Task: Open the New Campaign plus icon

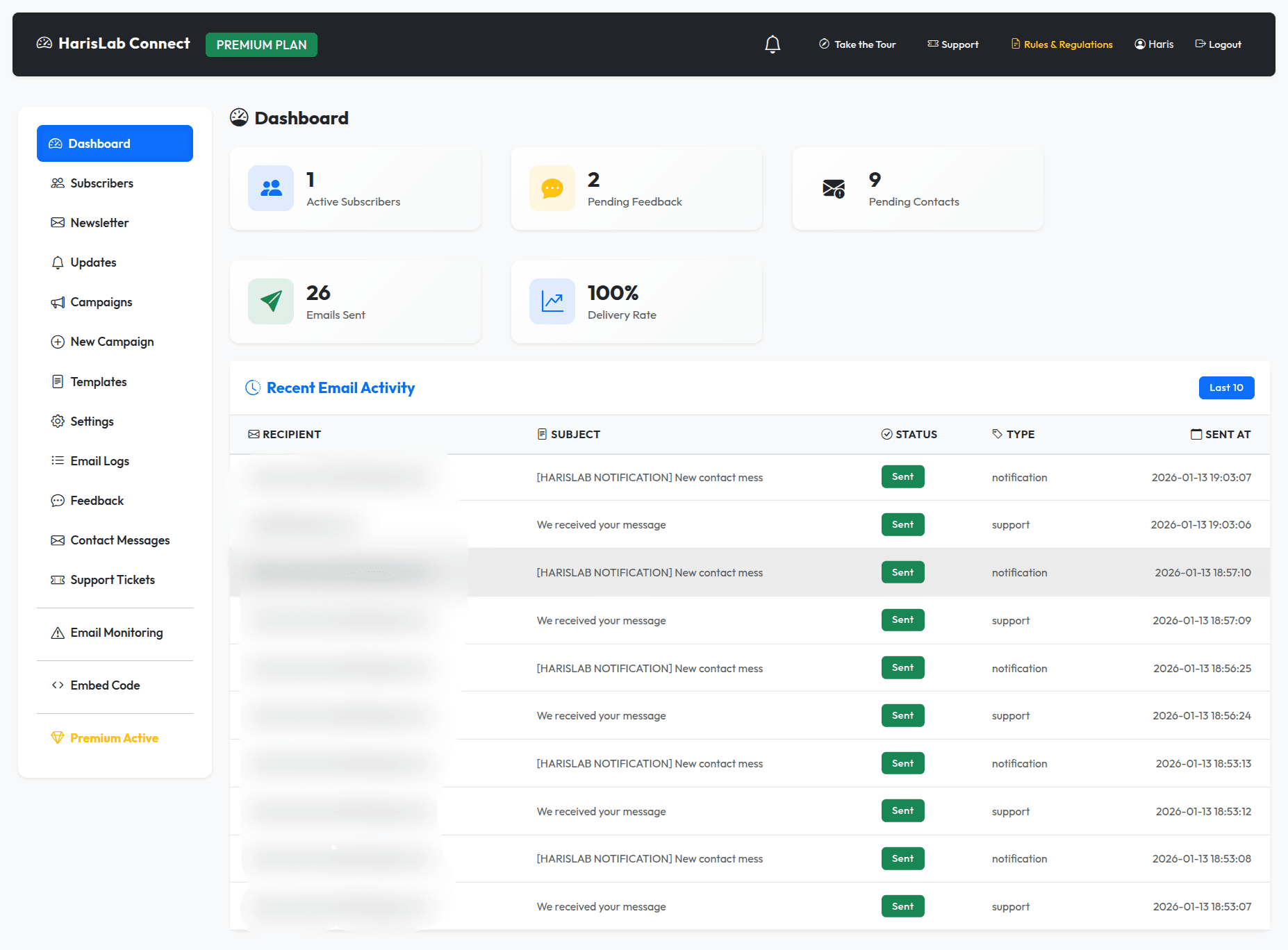Action: coord(58,341)
